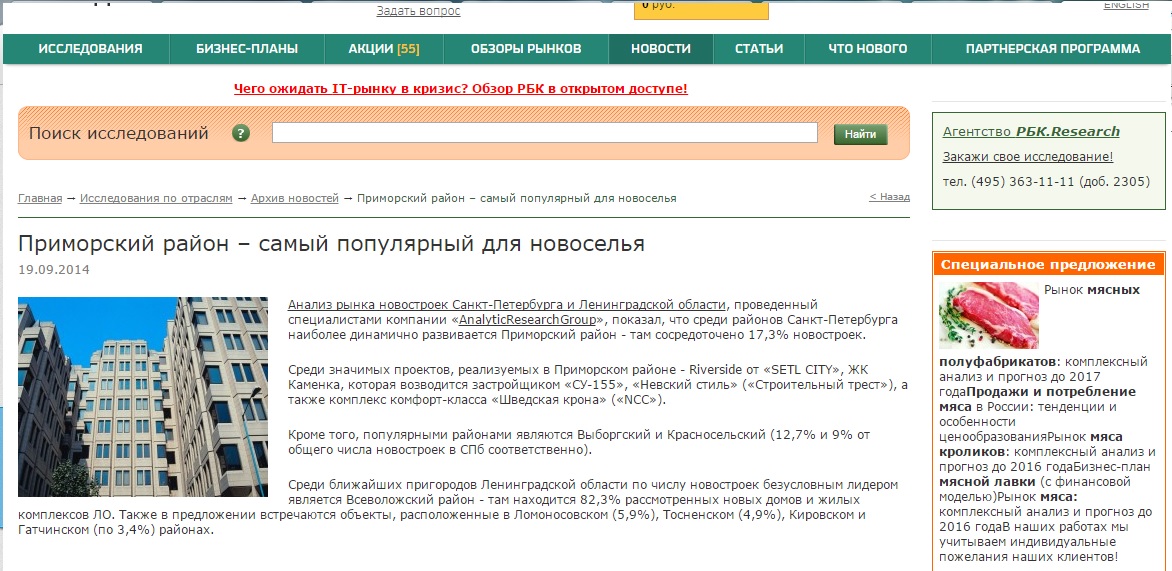Open мясной лавки business plan offer

click(988, 481)
